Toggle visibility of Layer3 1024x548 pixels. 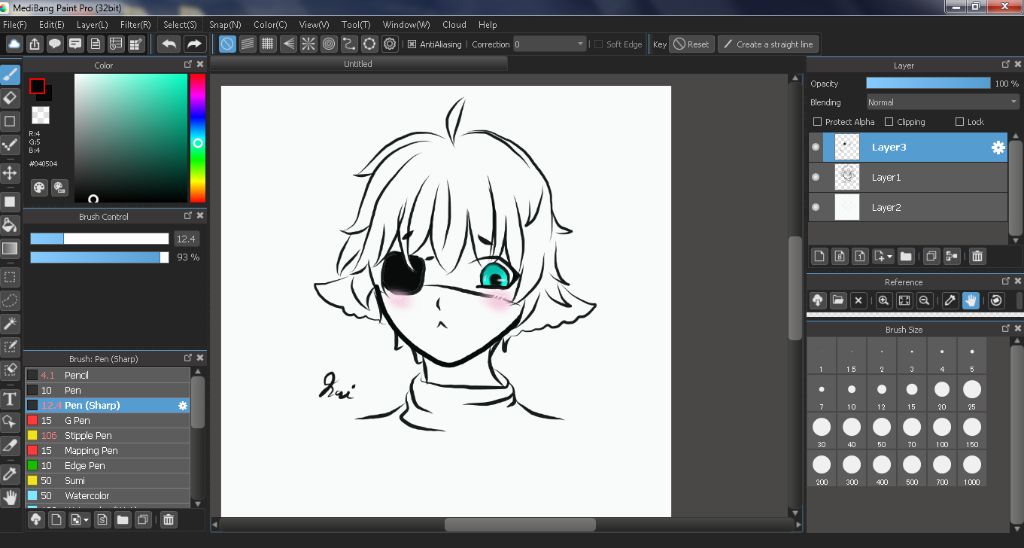pyautogui.click(x=816, y=148)
